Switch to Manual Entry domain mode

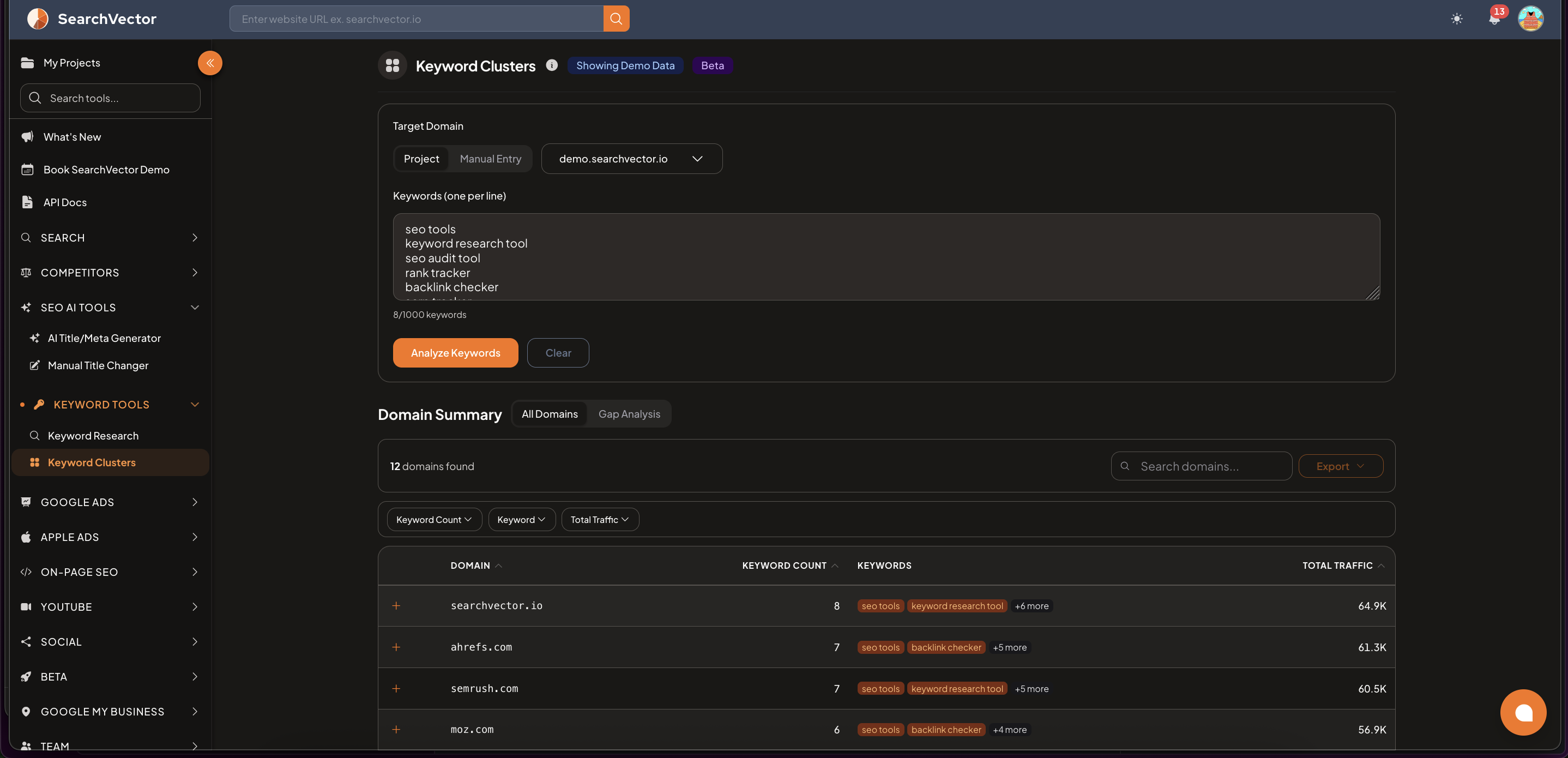point(491,159)
